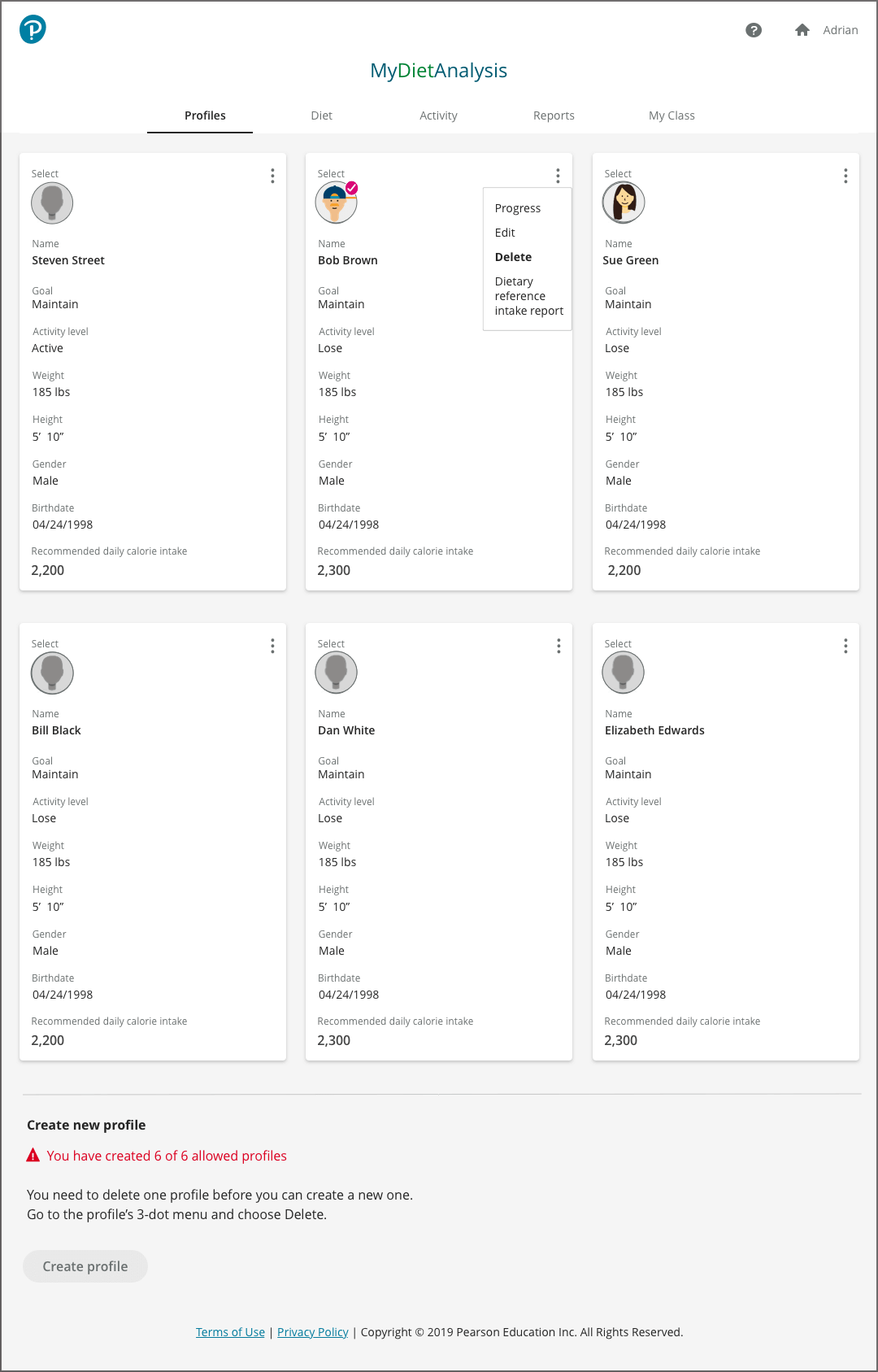Screen dimensions: 878x1372
Task: Select Bill Black's avatar icon
Action: [x=52, y=673]
